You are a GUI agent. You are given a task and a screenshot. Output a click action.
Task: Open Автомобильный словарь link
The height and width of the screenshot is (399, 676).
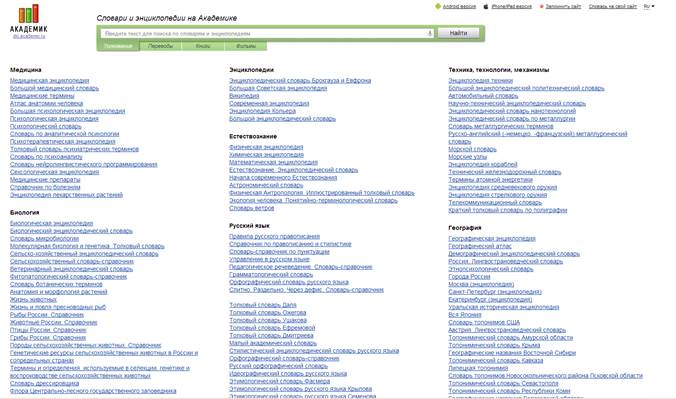pyautogui.click(x=483, y=96)
